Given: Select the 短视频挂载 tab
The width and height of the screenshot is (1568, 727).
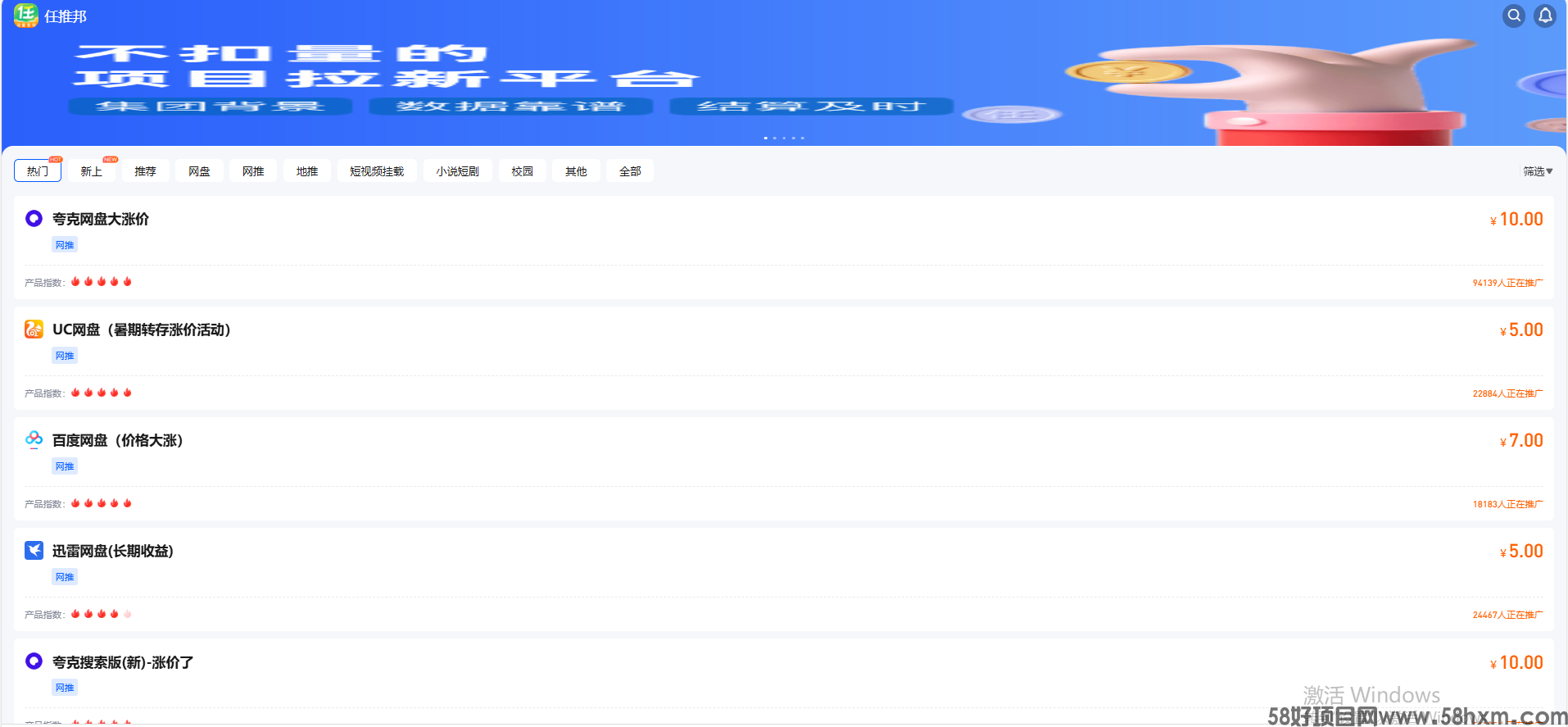Looking at the screenshot, I should tap(377, 171).
